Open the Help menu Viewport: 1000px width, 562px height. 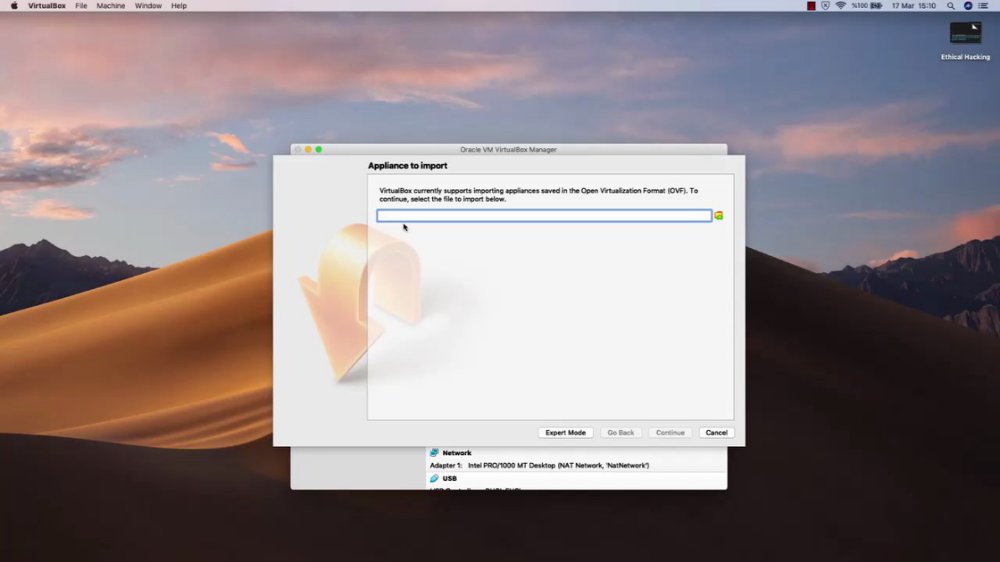(x=179, y=6)
